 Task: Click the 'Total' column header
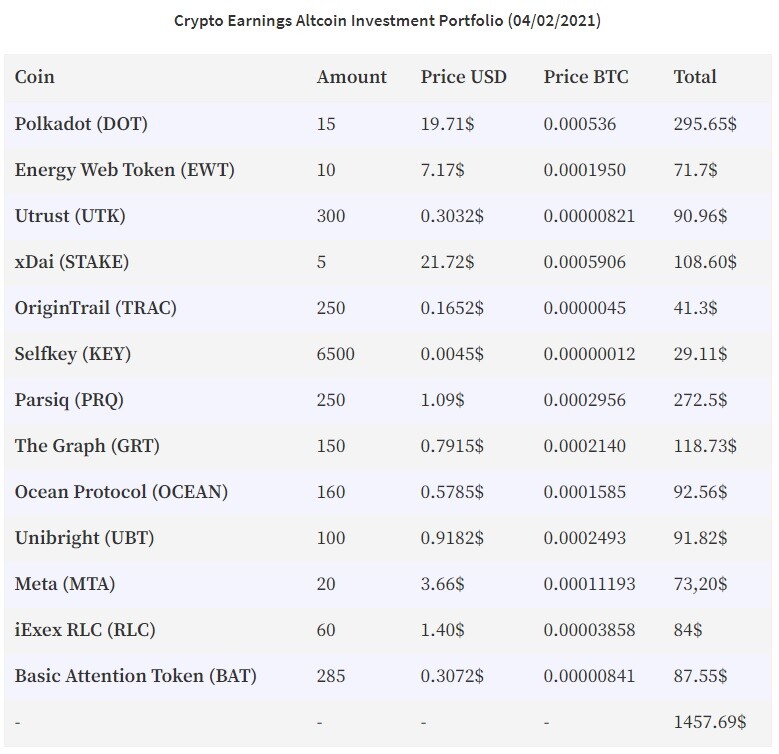(695, 76)
